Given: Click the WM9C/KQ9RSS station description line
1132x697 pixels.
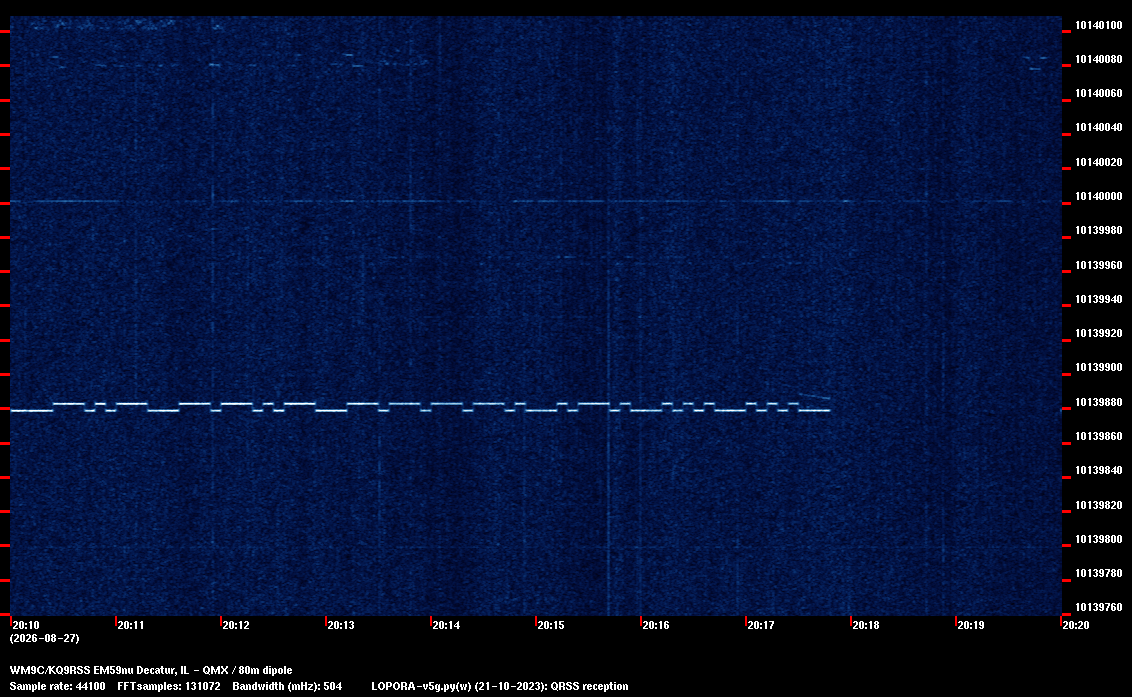Looking at the screenshot, I should click(151, 670).
